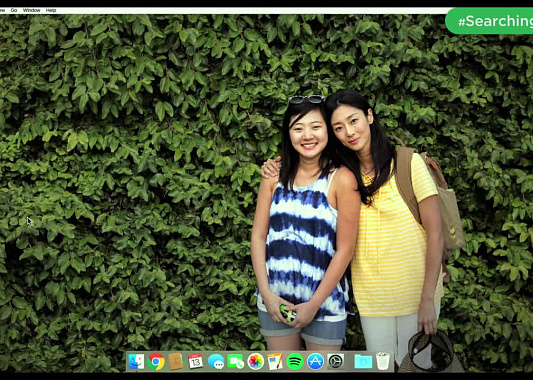The image size is (533, 380).
Task: Open the blue folder stack in Dock
Action: 363,362
